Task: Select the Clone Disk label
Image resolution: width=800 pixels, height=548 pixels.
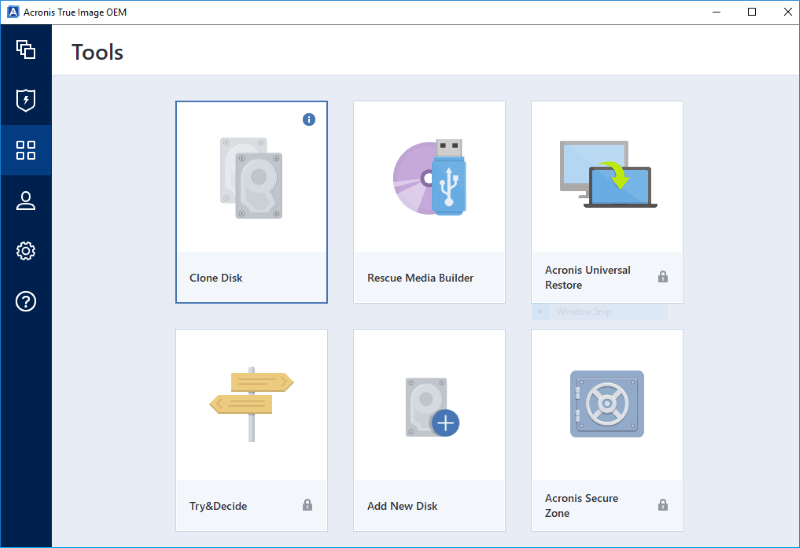Action: point(216,278)
